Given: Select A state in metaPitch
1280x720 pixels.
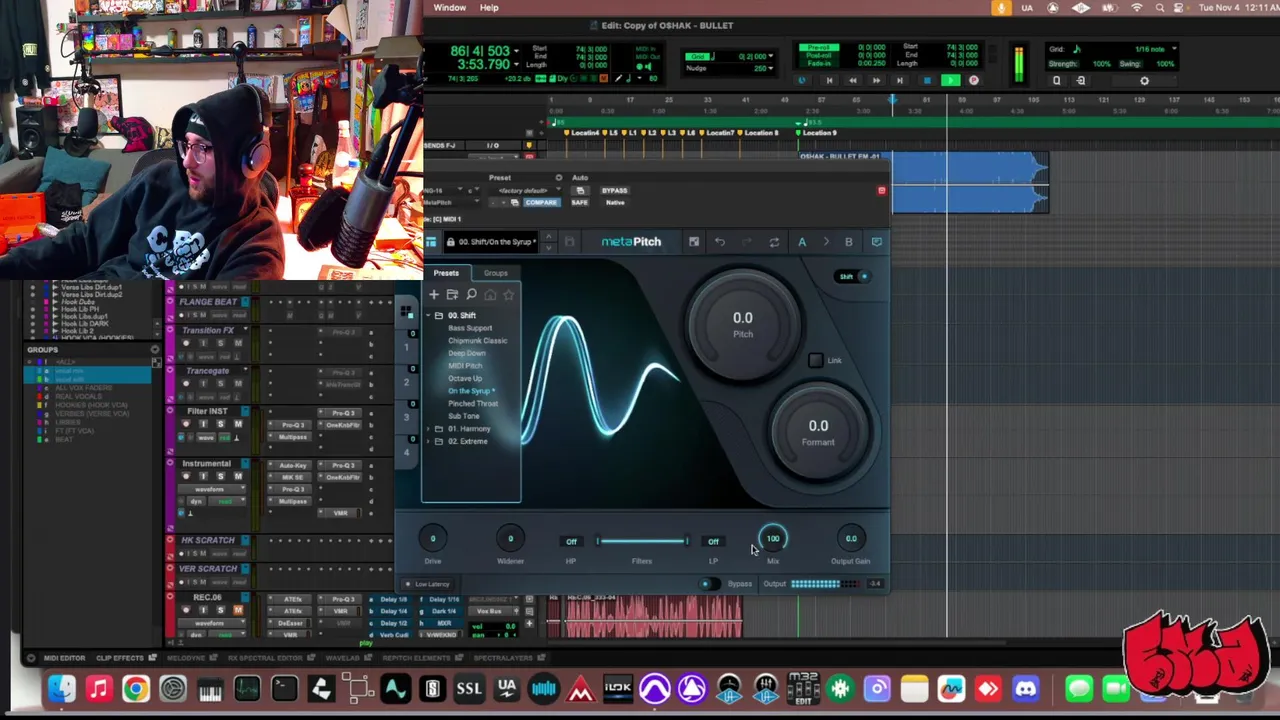Looking at the screenshot, I should pos(801,242).
